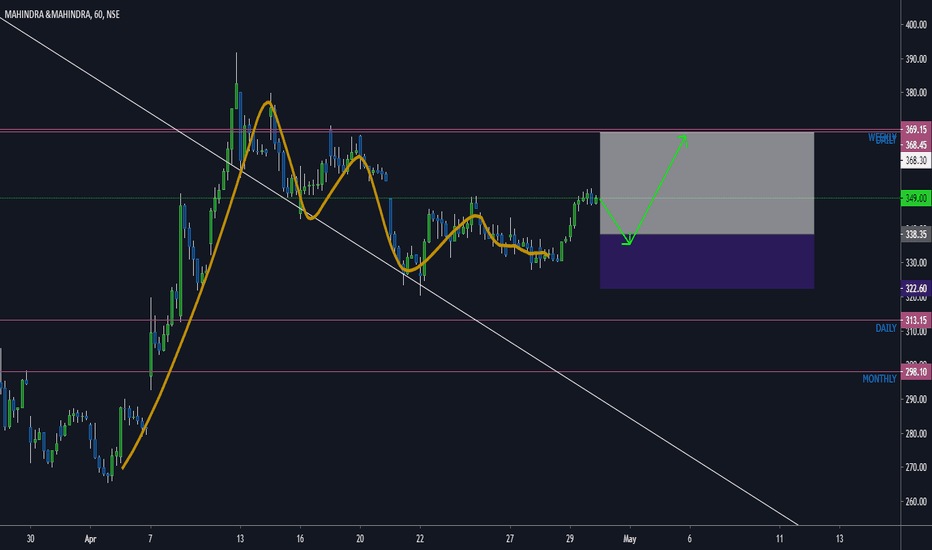Image resolution: width=932 pixels, height=550 pixels.
Task: Click the gray 338.35 price tag
Action: pos(916,234)
